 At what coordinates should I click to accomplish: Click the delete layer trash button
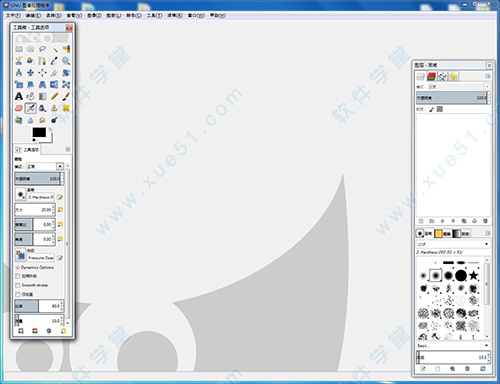(485, 221)
